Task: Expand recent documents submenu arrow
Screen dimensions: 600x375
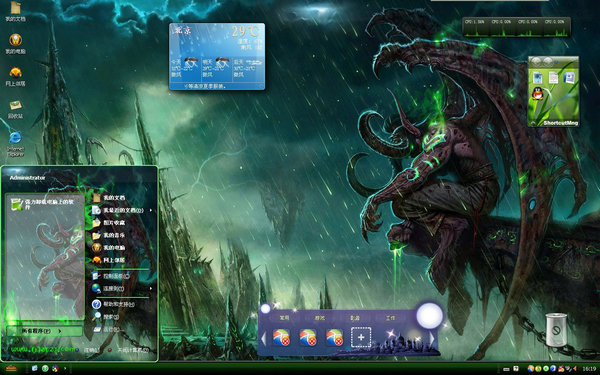Action: click(x=151, y=210)
